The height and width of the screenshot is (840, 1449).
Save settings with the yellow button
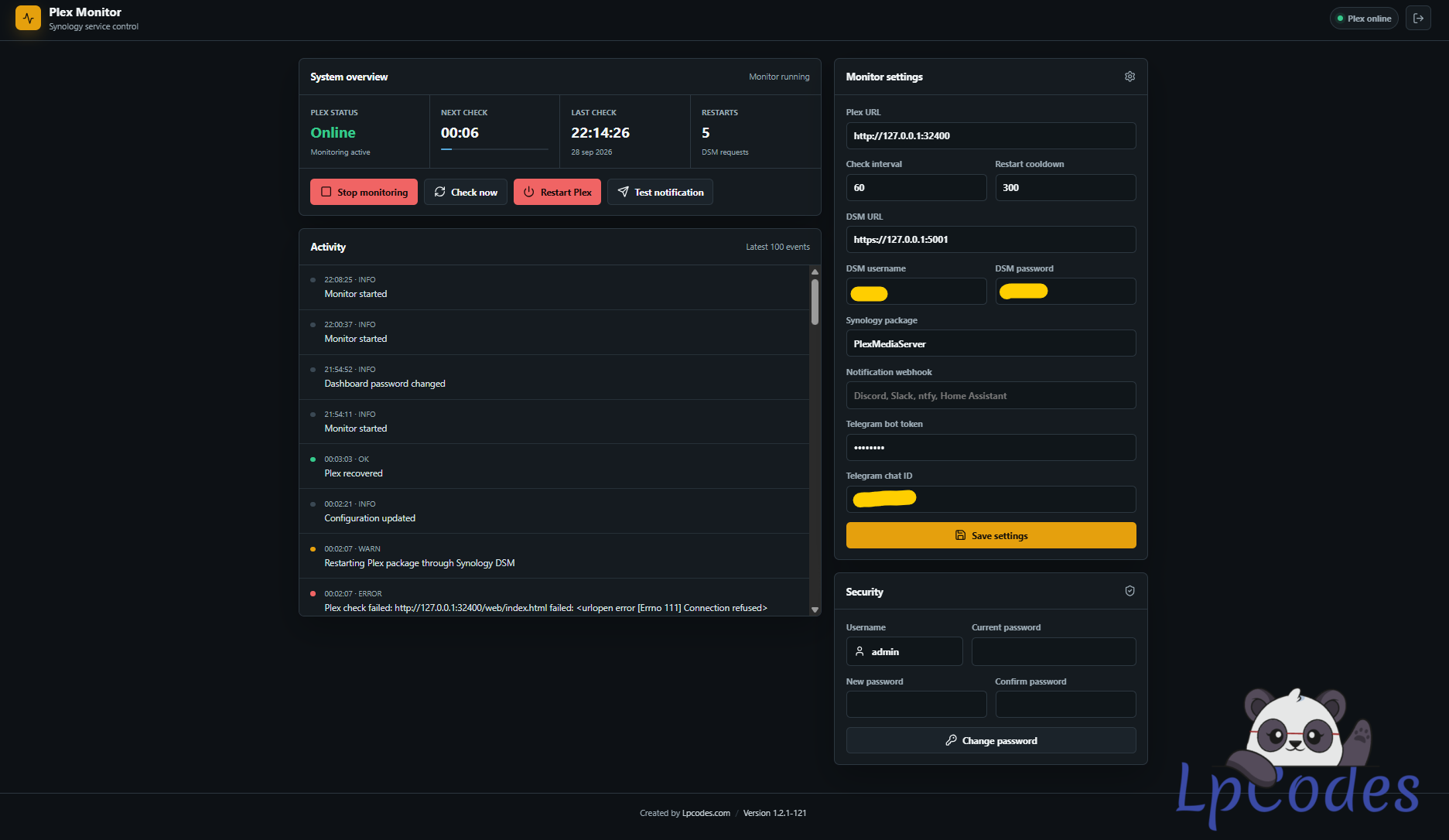991,535
